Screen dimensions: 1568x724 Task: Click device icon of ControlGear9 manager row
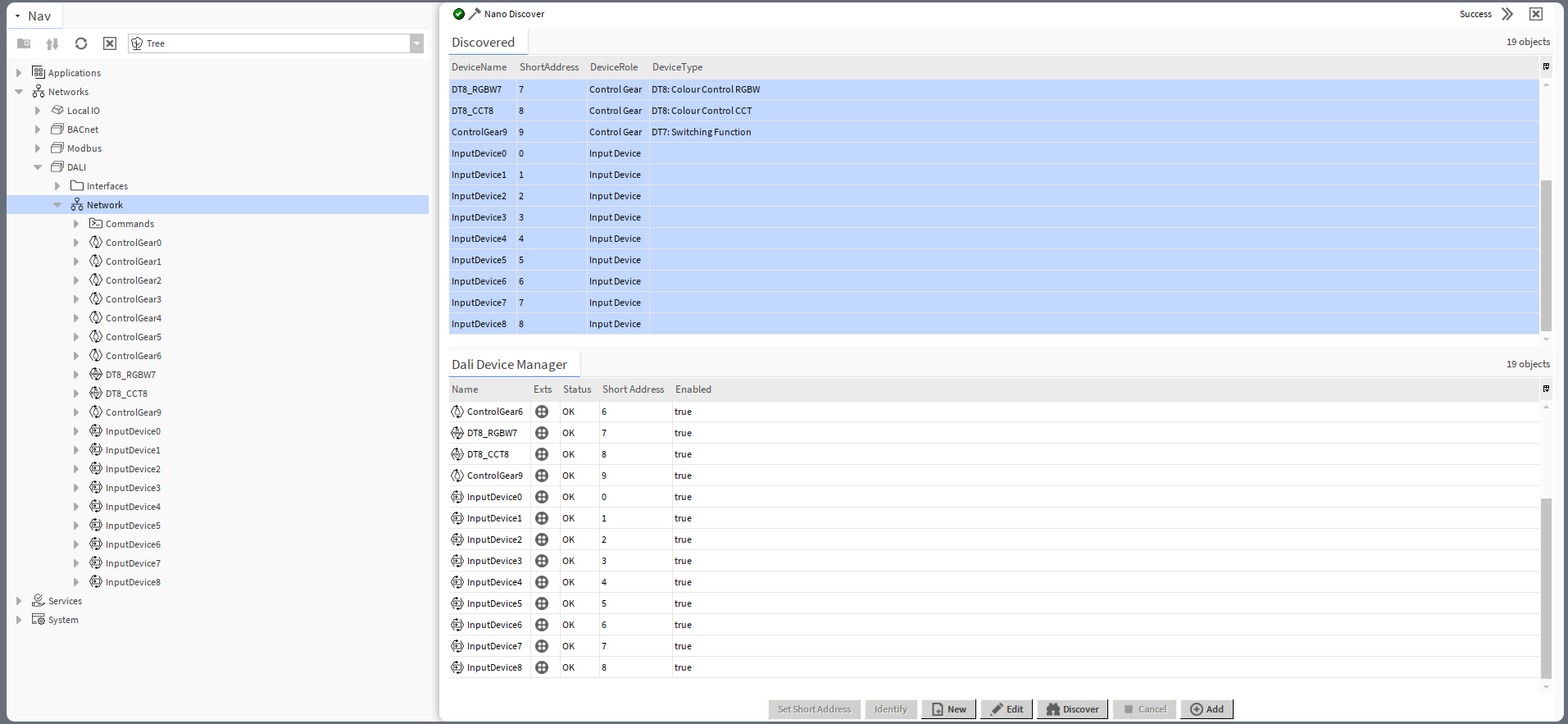pos(457,476)
